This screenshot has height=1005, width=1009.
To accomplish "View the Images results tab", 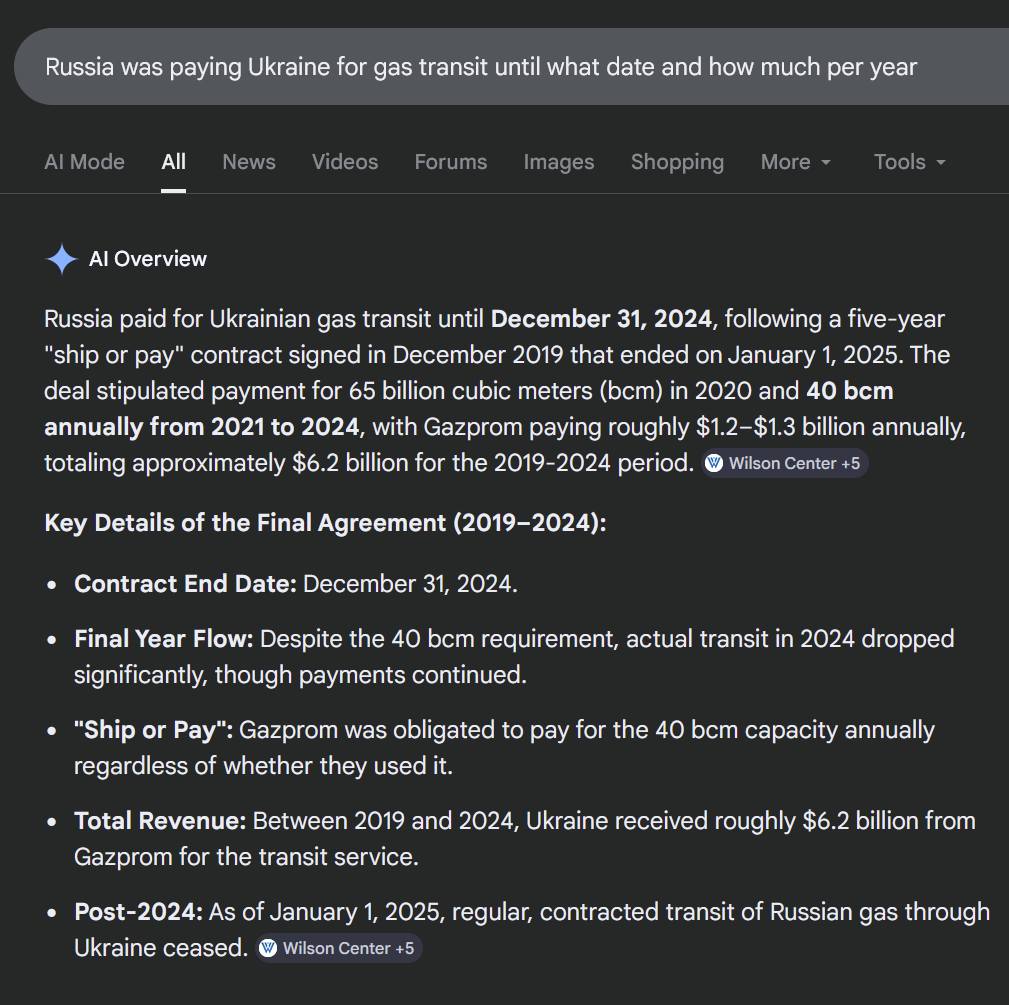I will pyautogui.click(x=559, y=162).
